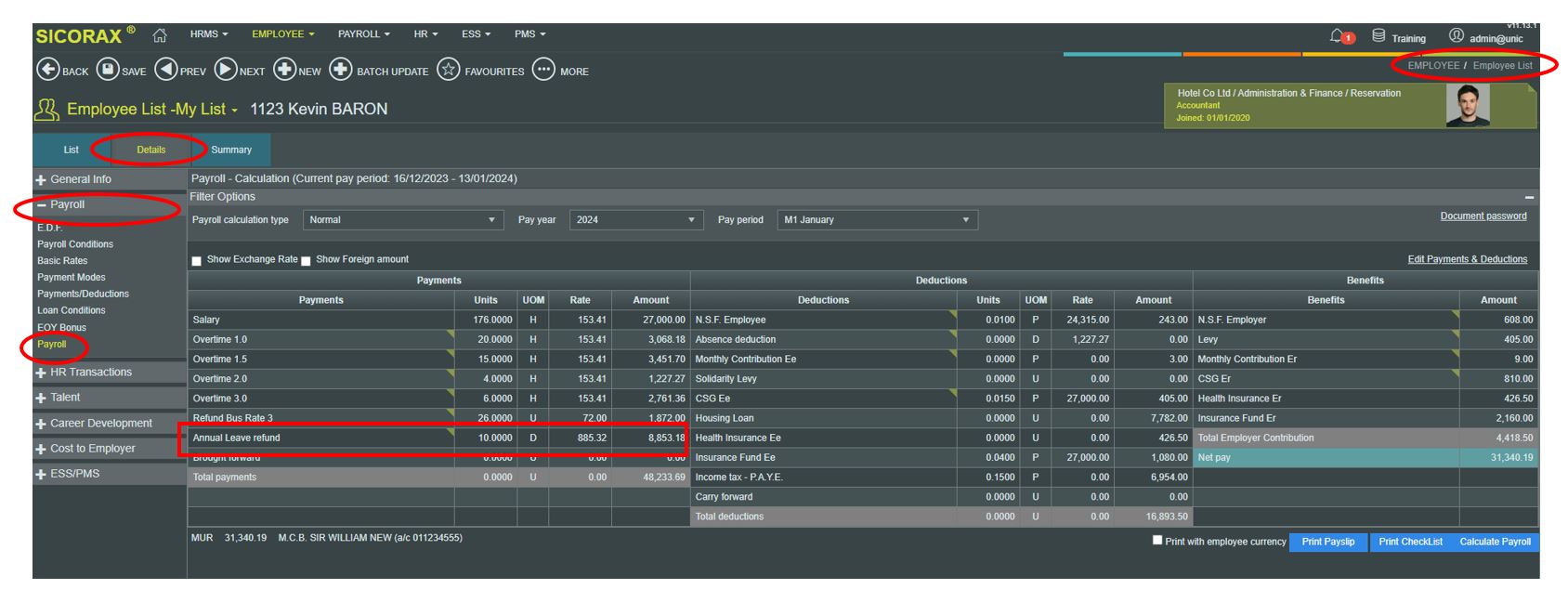The image size is (1568, 589).
Task: Select the Payroll sub-item in sidebar
Action: tap(52, 345)
